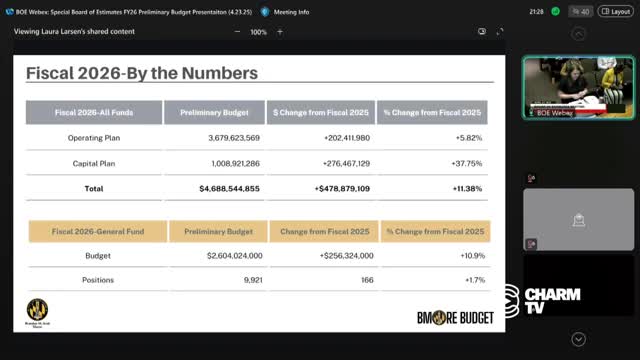Click the 'Operating Plan' row label
This screenshot has height=360, width=640.
click(94, 138)
